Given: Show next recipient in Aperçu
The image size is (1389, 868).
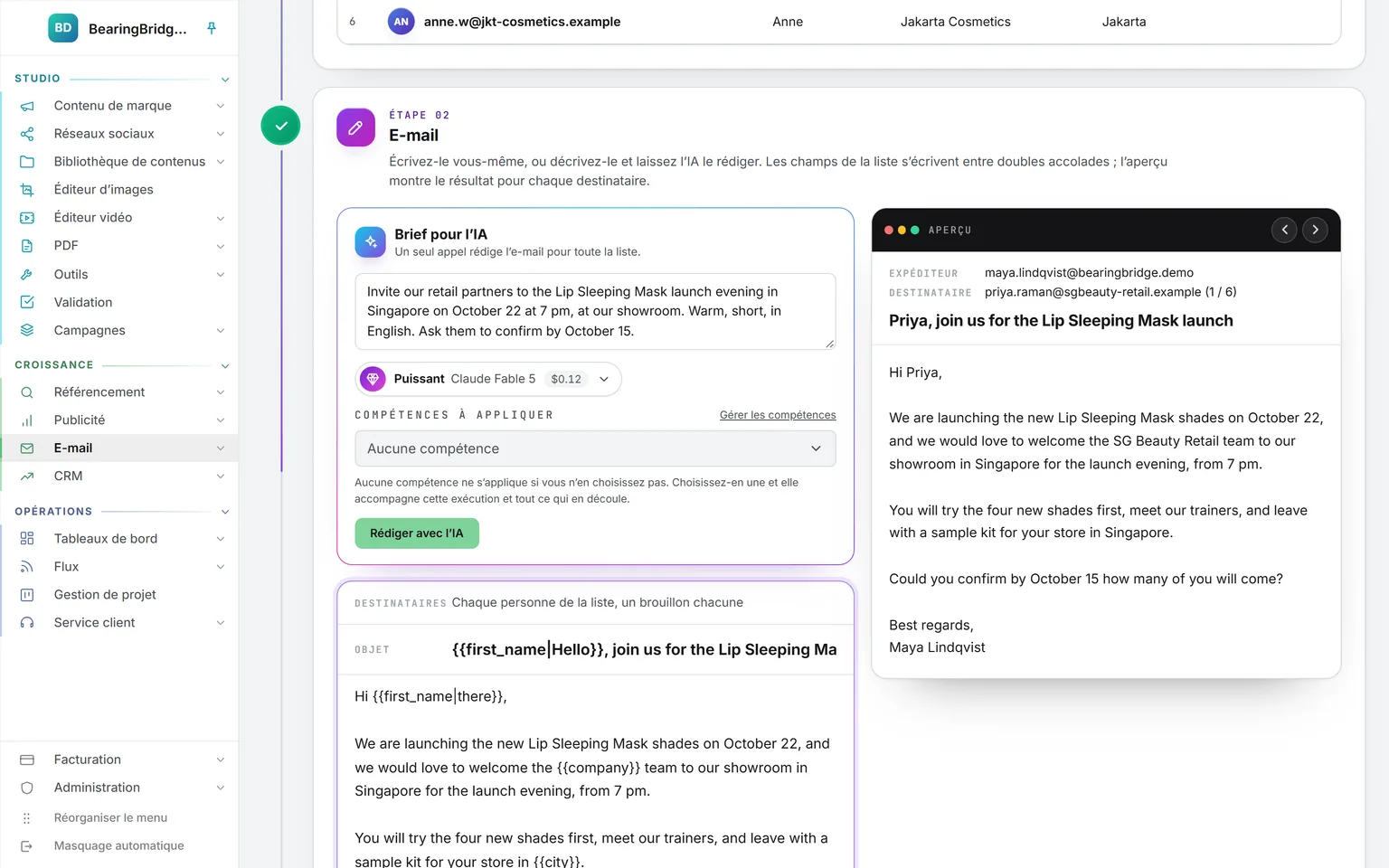Looking at the screenshot, I should (x=1315, y=230).
